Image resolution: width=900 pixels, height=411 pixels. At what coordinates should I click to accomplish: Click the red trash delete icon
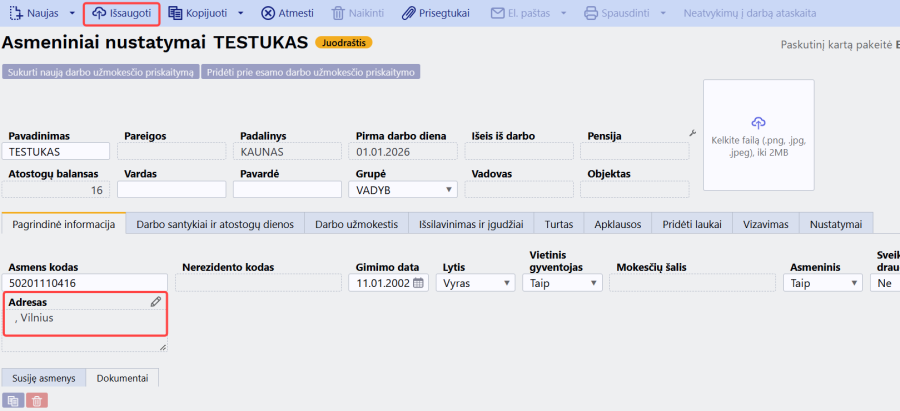[37, 401]
